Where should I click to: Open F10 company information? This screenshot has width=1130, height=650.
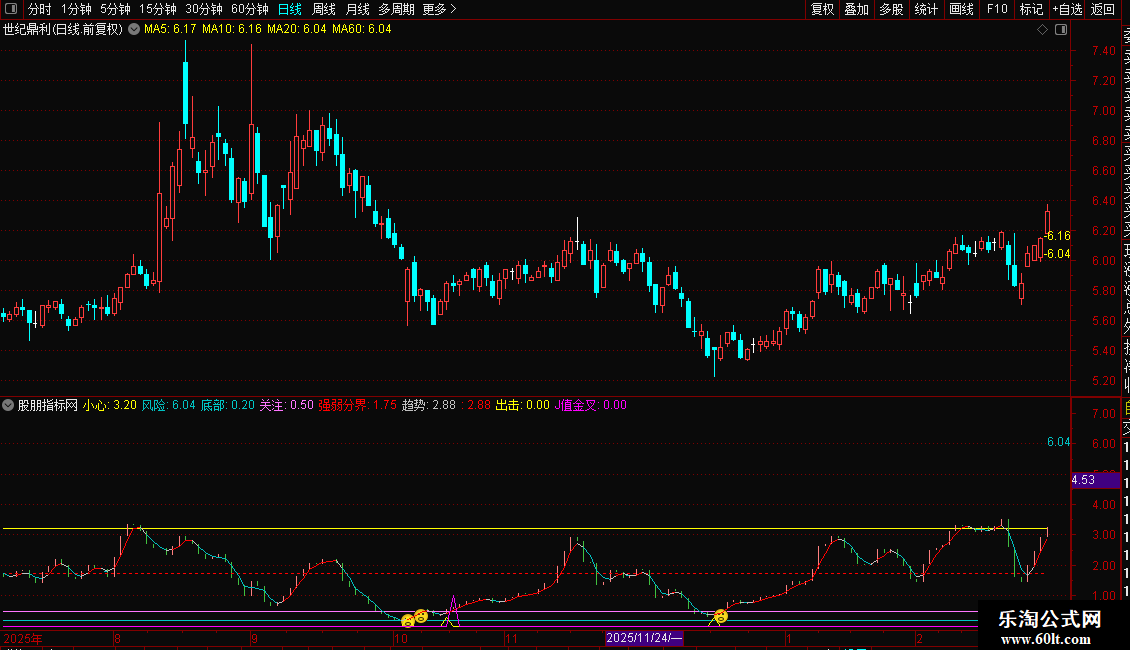(x=997, y=10)
